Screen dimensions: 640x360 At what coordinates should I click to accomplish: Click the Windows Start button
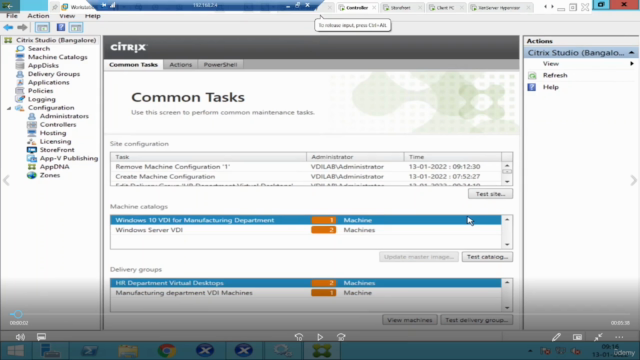click(x=16, y=351)
